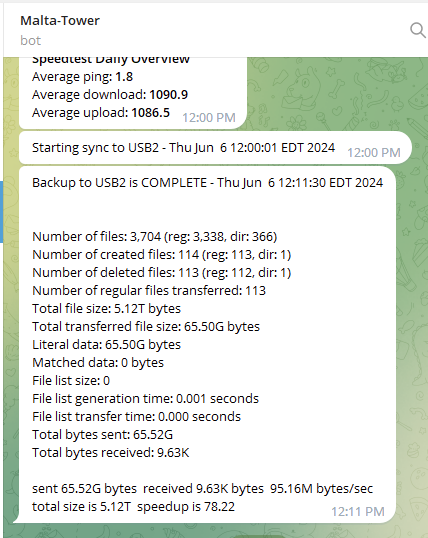The height and width of the screenshot is (538, 428).
Task: Select 'Literal data: 65.50G bytes' line
Action: (x=106, y=344)
